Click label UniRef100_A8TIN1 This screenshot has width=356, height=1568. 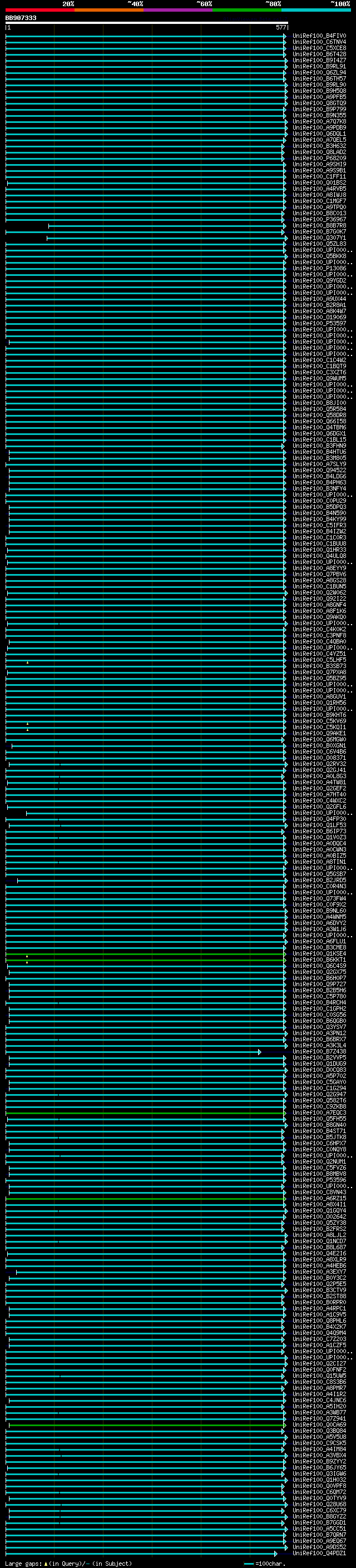319,862
